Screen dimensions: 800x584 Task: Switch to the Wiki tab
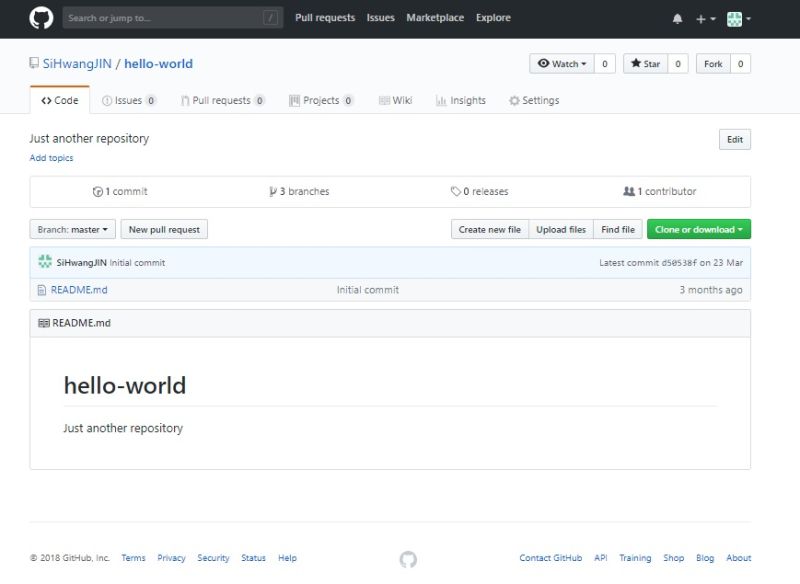(x=395, y=100)
